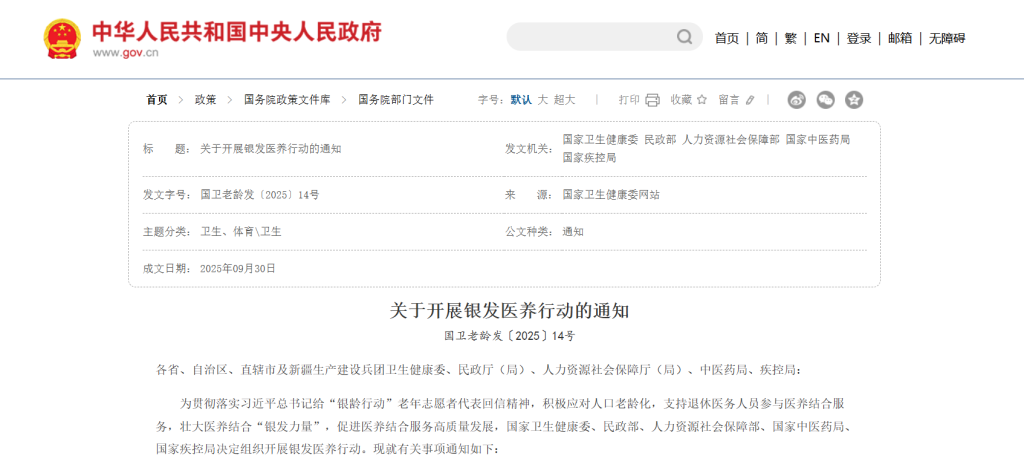Click the printer icon

tap(653, 100)
